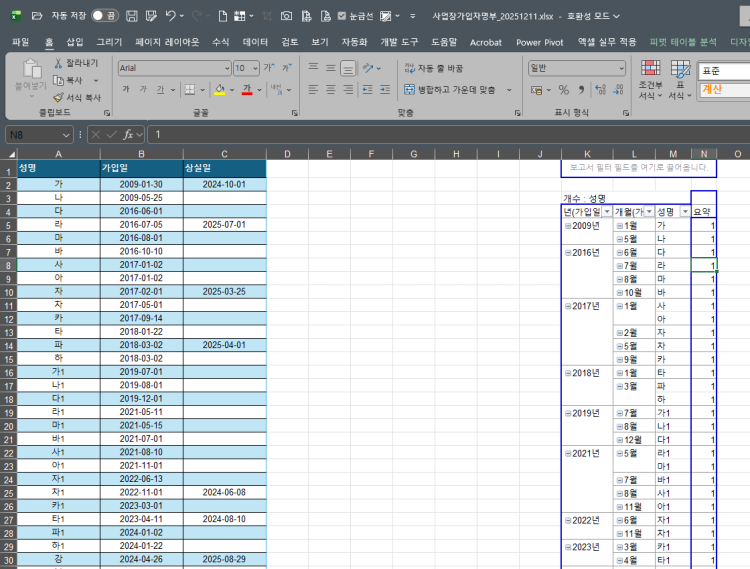Click in the formula bar input
This screenshot has width=750, height=569.
(450, 135)
